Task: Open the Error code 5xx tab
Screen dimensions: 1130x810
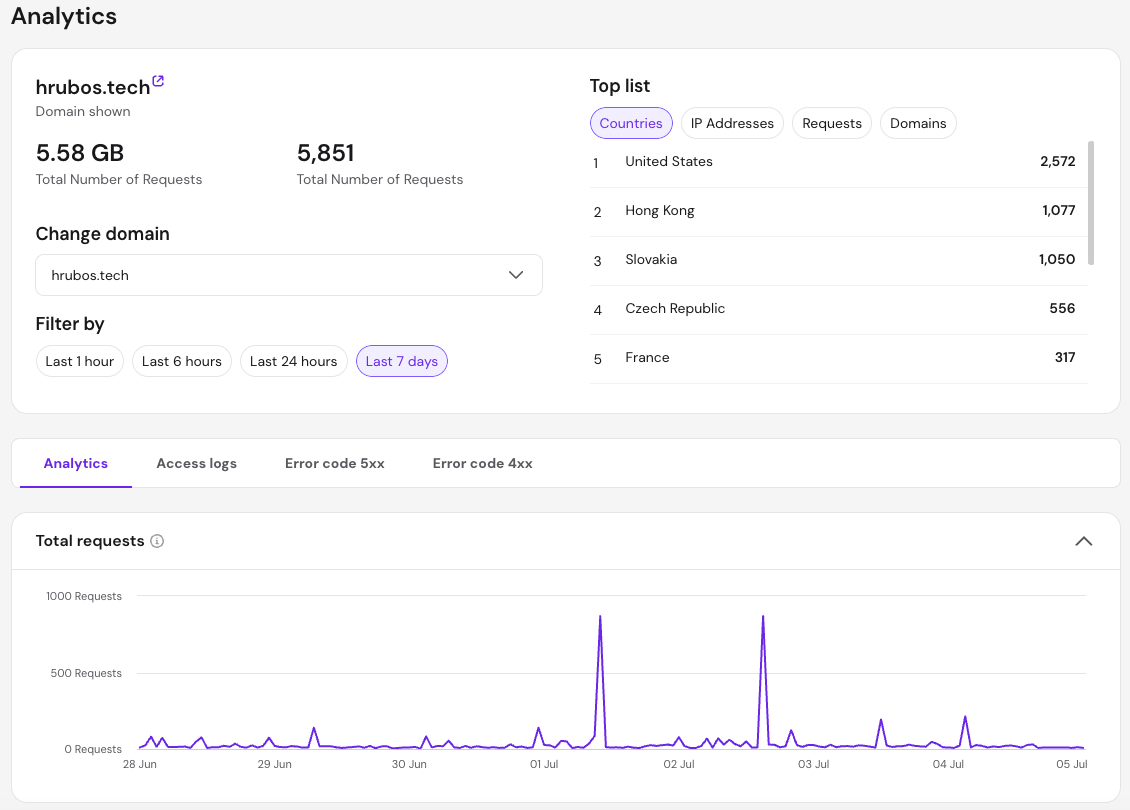Action: pos(334,463)
